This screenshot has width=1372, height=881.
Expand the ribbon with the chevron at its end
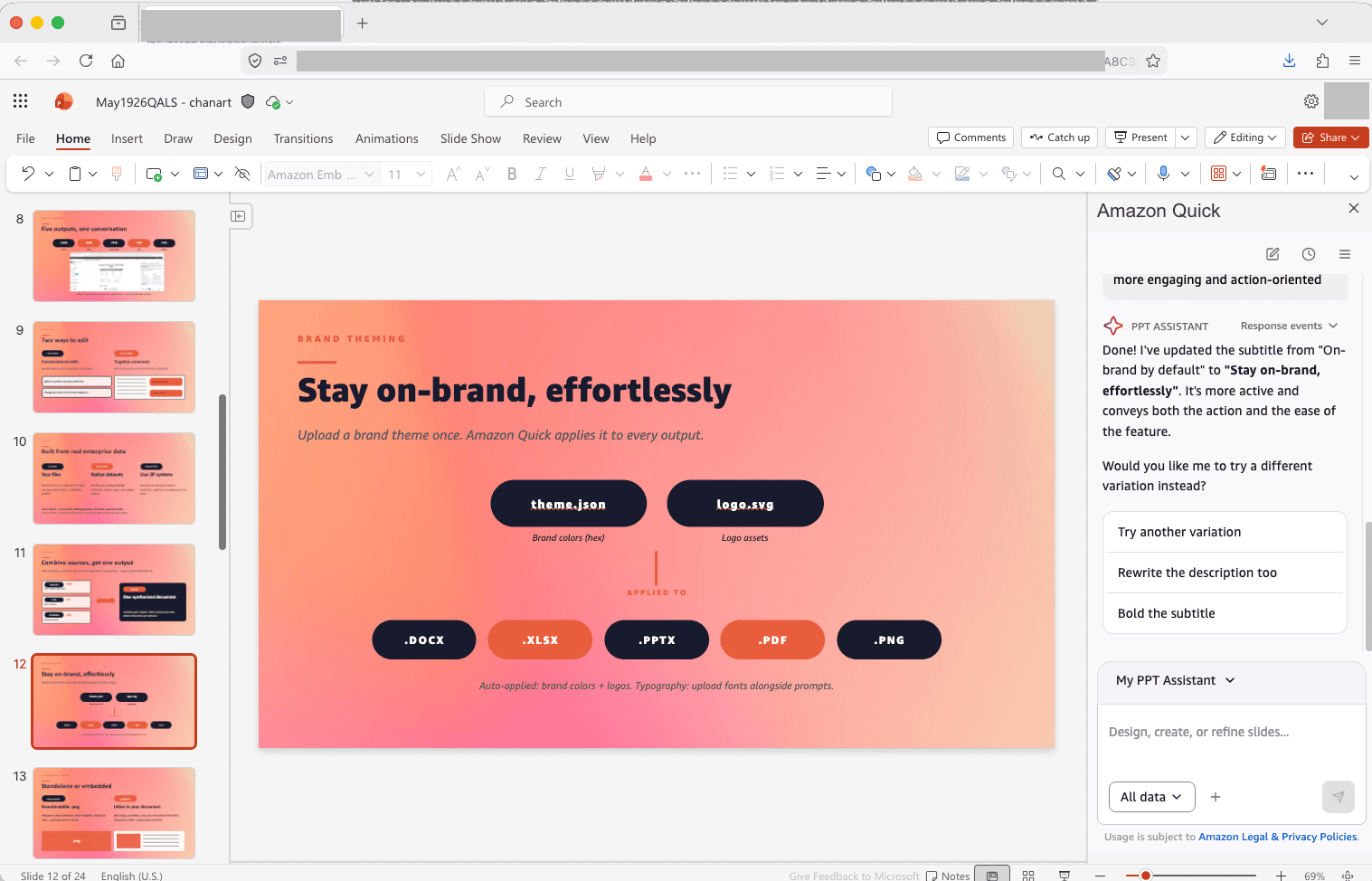[1354, 176]
